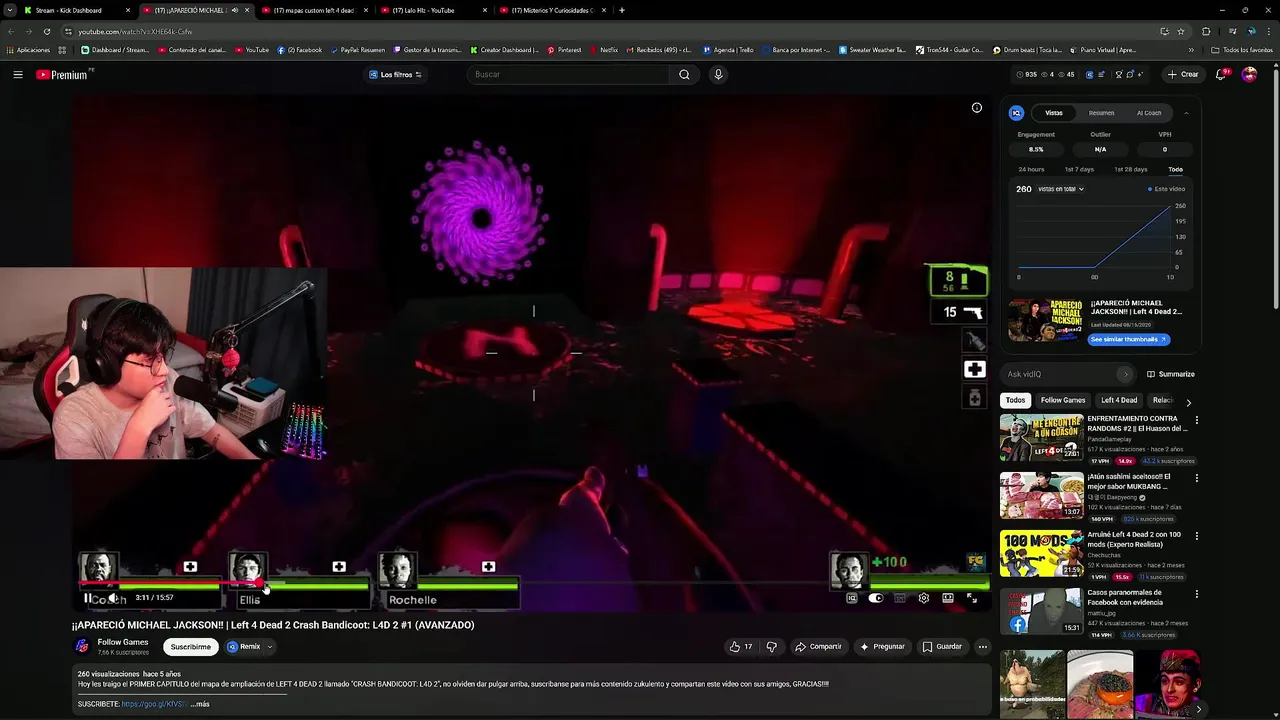Image resolution: width=1280 pixels, height=720 pixels.
Task: Click the Preguntar button
Action: point(882,647)
